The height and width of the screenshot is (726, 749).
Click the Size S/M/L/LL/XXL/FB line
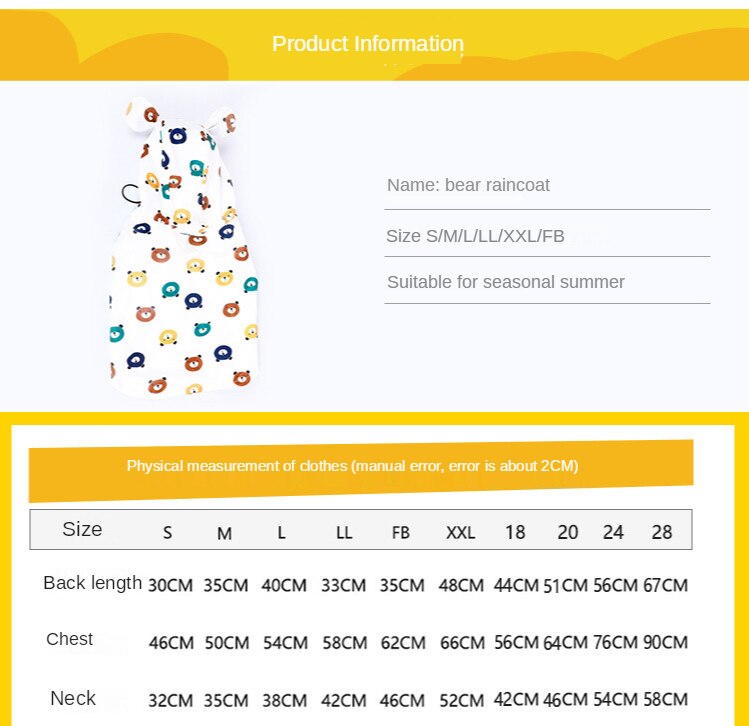coord(475,236)
